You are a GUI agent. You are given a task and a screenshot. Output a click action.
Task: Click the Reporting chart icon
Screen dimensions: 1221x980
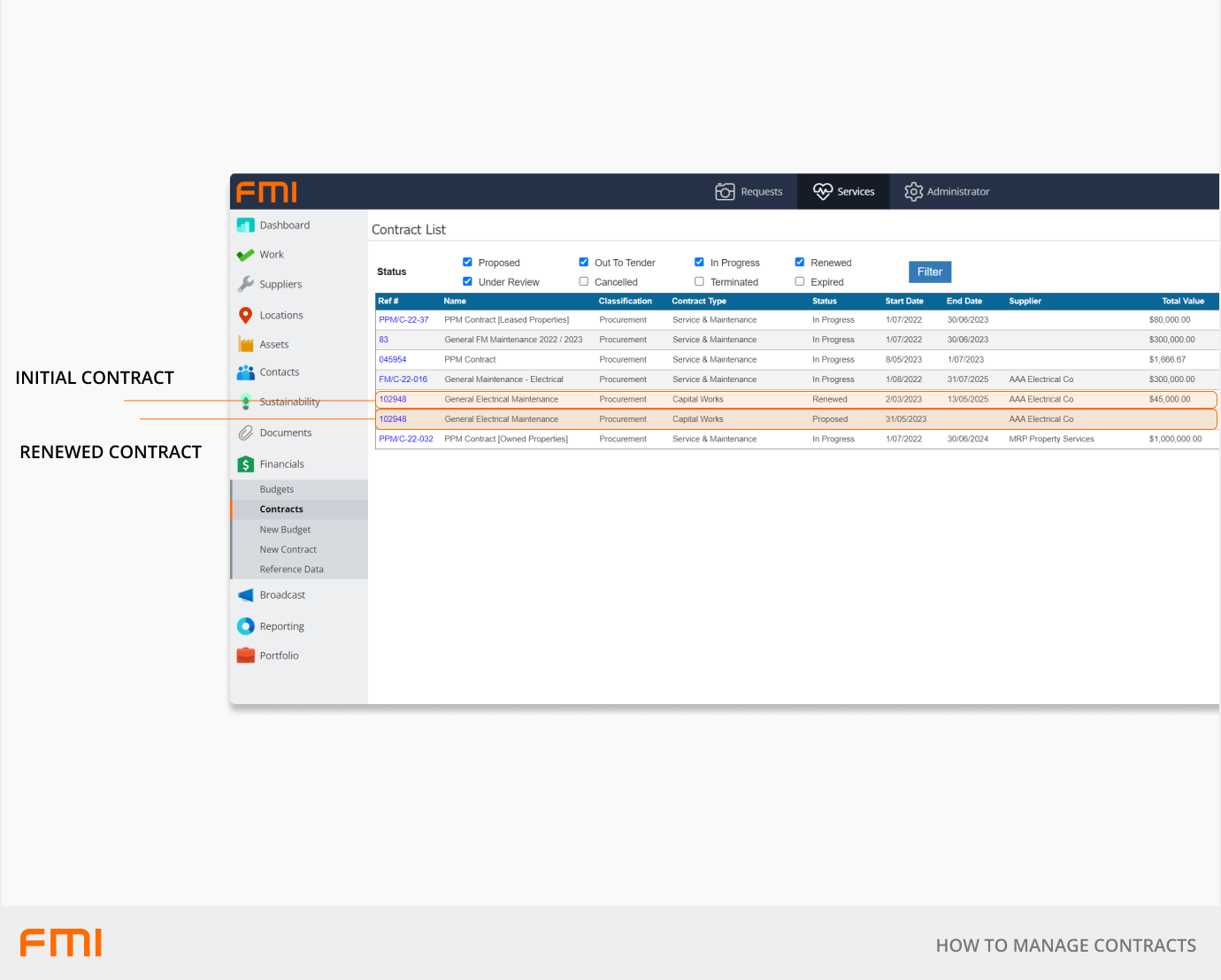tap(246, 626)
